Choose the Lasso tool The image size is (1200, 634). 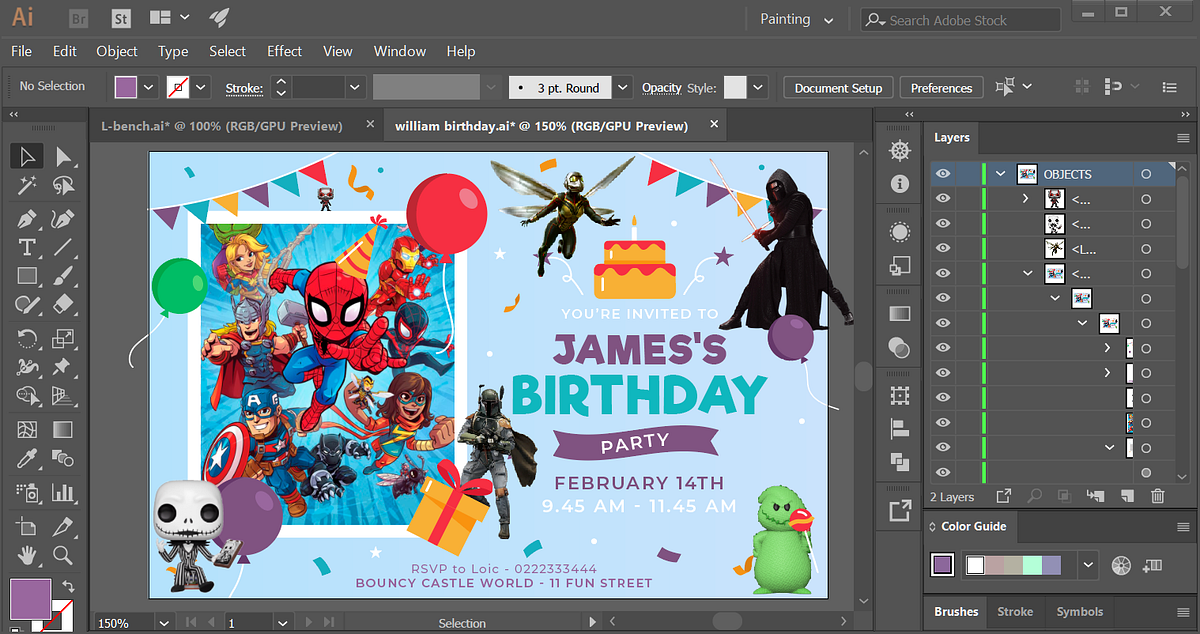click(63, 186)
